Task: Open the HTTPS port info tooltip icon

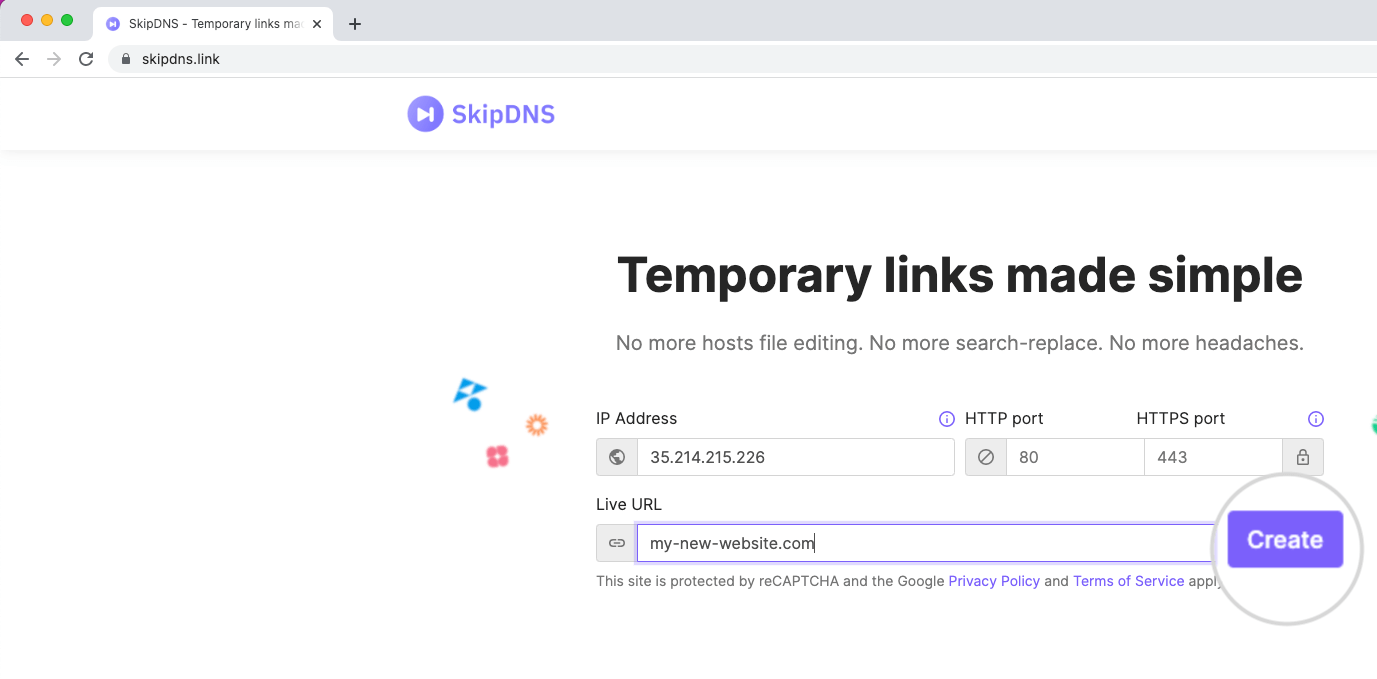Action: pos(1316,419)
